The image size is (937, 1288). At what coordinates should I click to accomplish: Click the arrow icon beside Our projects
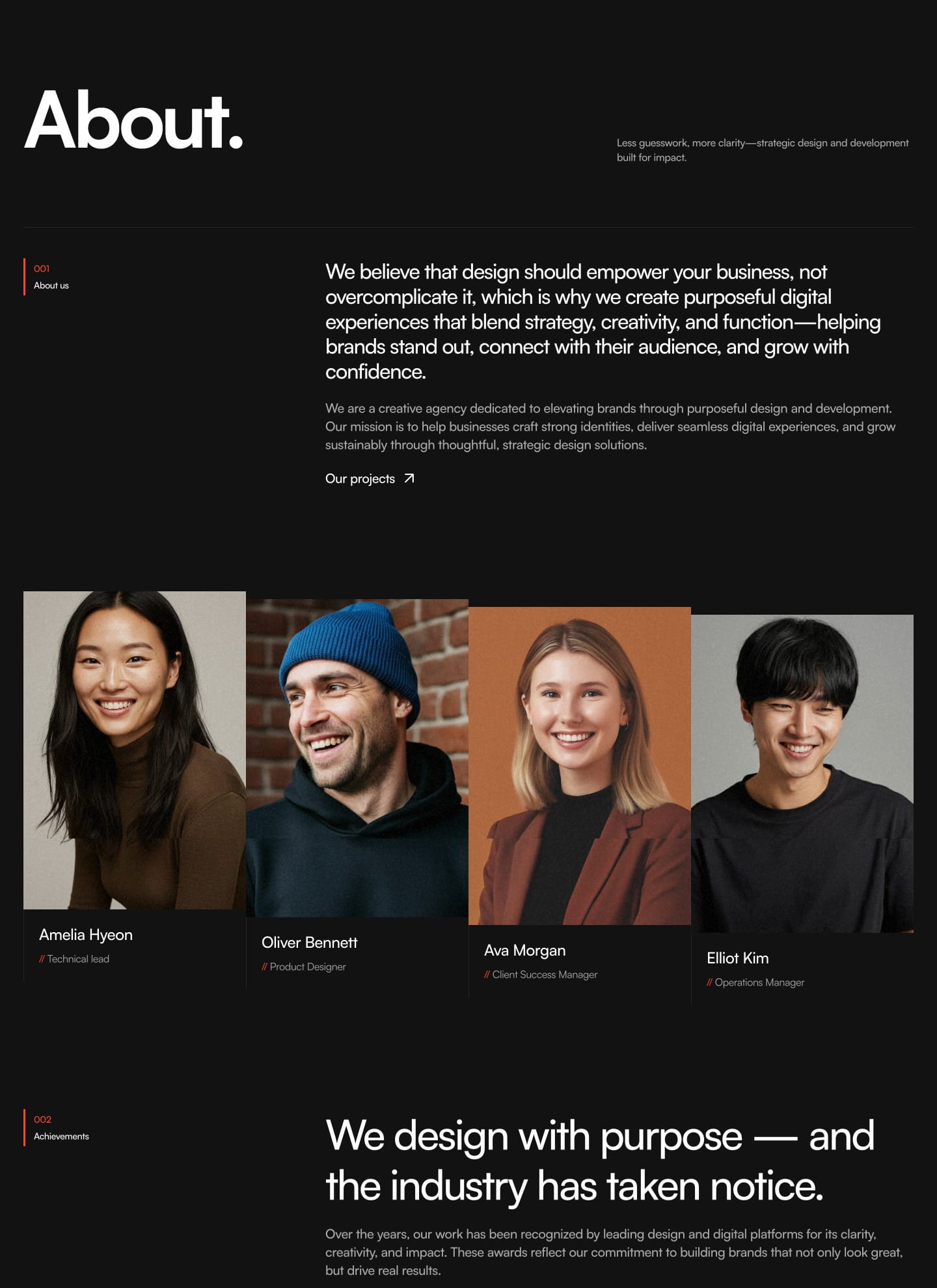pos(409,478)
